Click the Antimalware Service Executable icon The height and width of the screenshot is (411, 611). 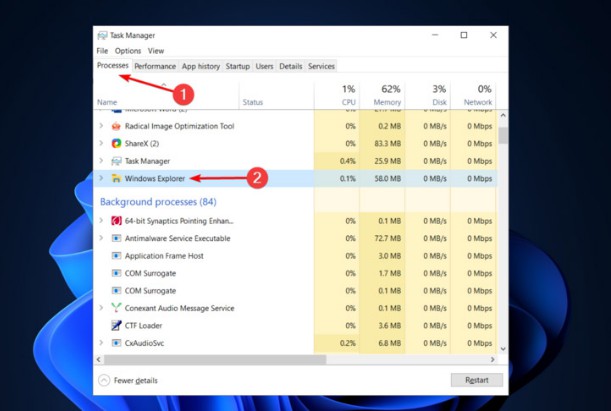[x=116, y=239]
